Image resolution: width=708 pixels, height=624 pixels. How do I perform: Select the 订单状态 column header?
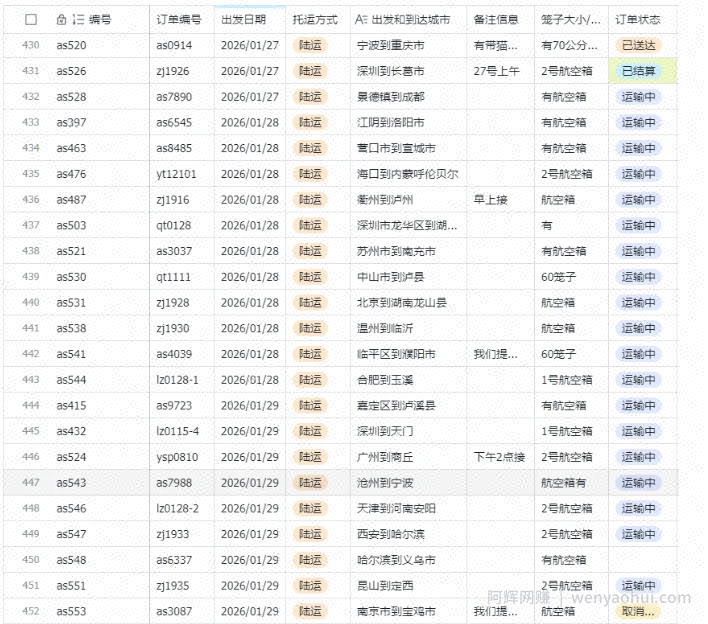pos(638,19)
